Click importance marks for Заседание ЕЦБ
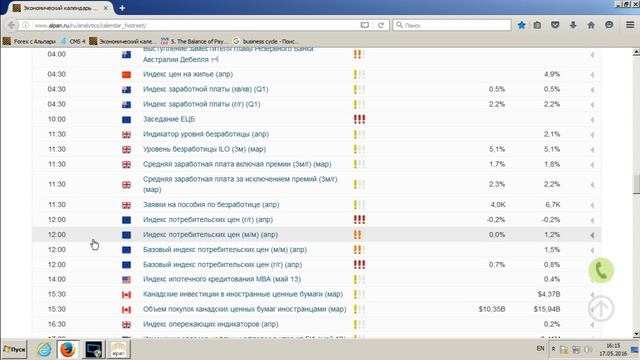This screenshot has width=640, height=360. coord(359,119)
